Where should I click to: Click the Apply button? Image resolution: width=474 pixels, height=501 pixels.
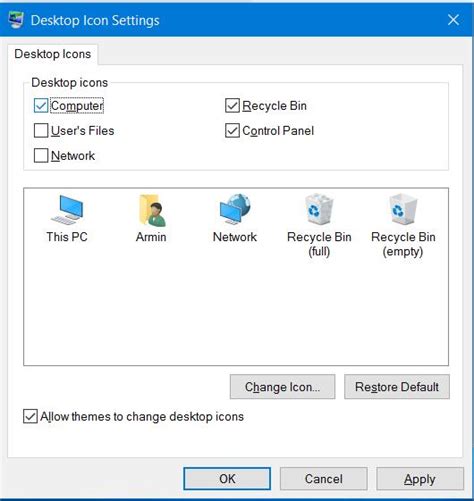click(x=420, y=479)
